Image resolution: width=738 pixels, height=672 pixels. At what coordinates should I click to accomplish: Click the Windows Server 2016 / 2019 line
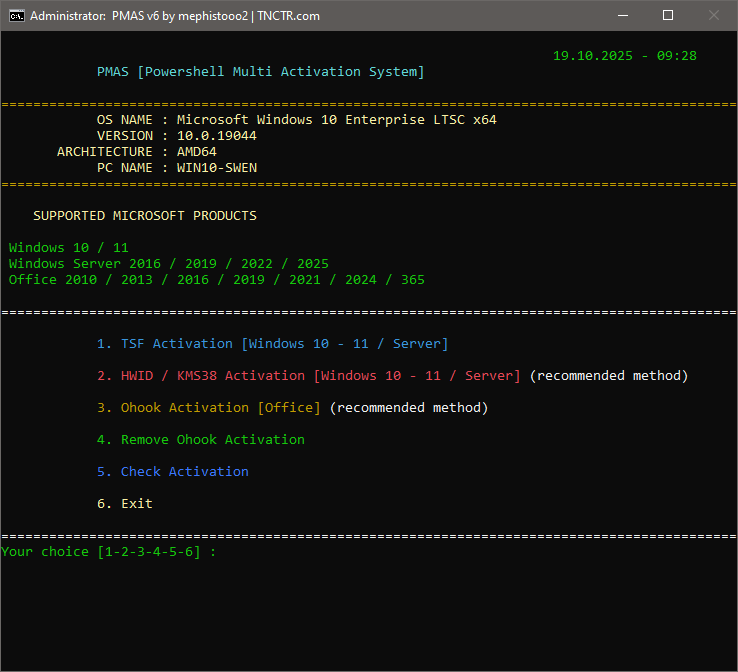click(x=168, y=263)
